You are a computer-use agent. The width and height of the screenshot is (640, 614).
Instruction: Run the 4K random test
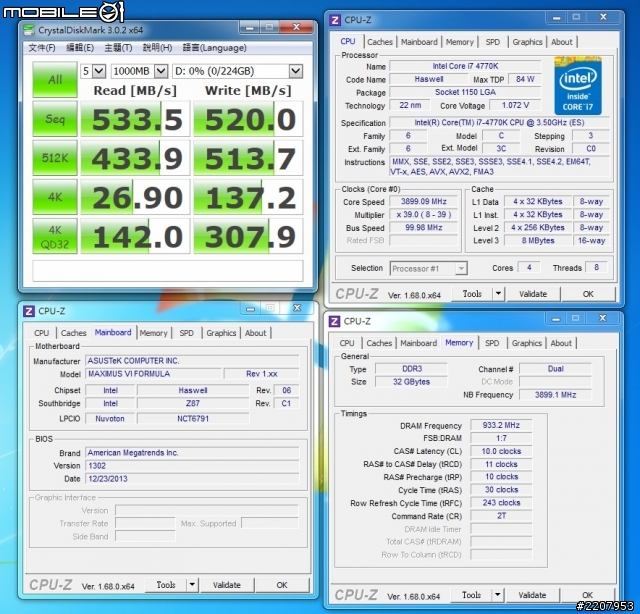[x=55, y=197]
